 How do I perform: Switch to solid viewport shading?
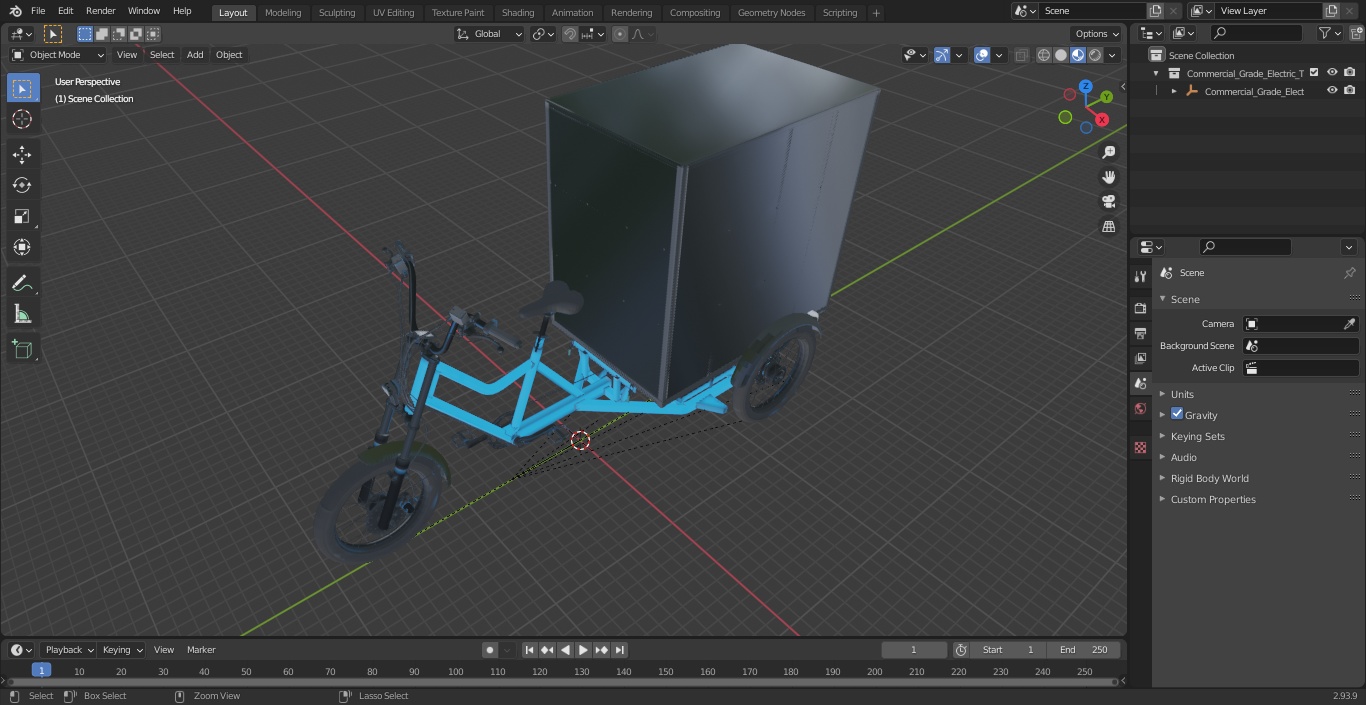coord(1061,55)
